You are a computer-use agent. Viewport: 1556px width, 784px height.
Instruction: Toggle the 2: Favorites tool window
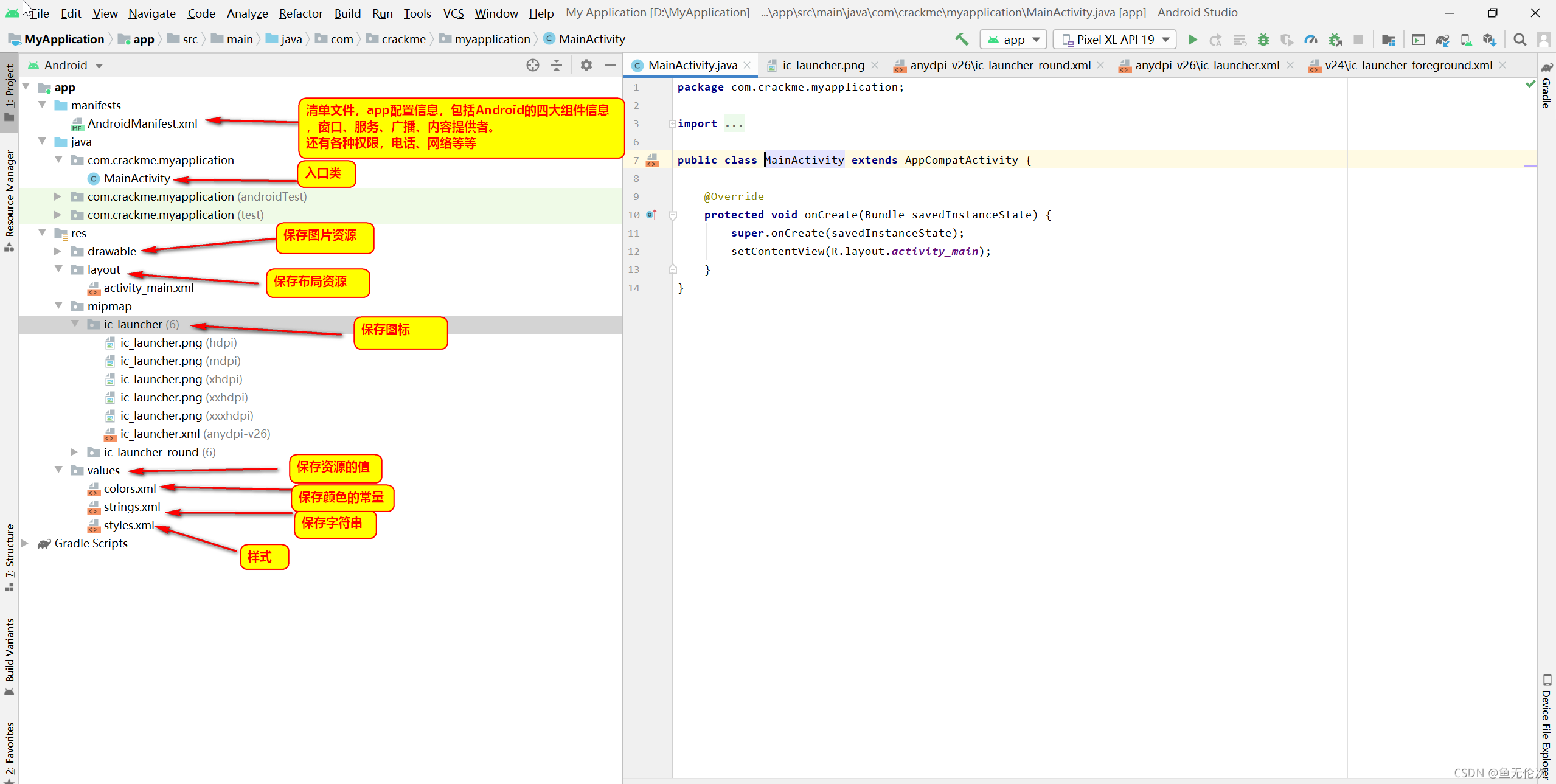point(10,752)
